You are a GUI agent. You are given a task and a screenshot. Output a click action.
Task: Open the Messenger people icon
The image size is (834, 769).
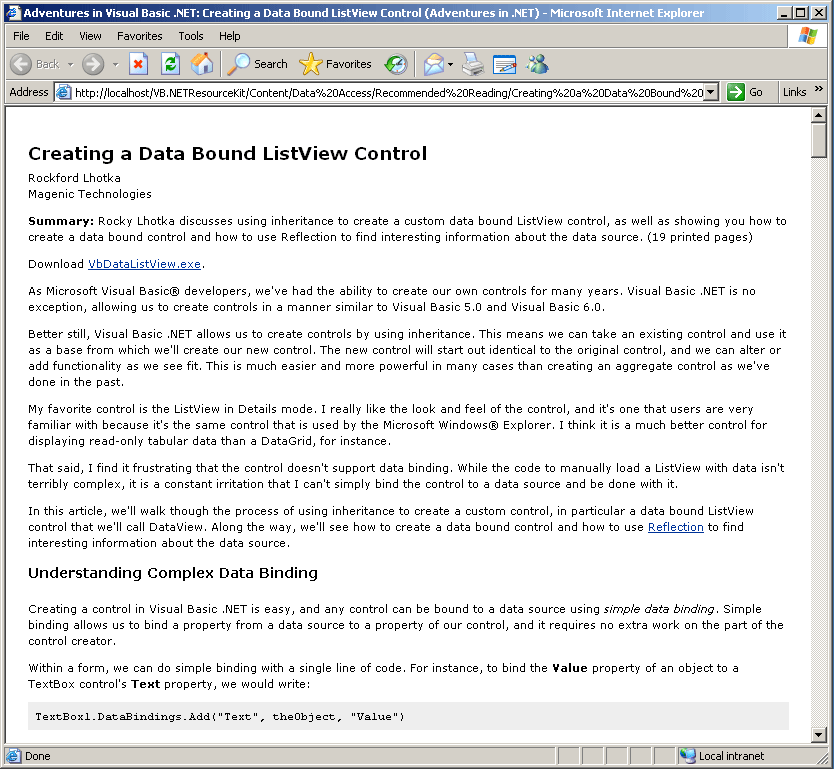537,64
